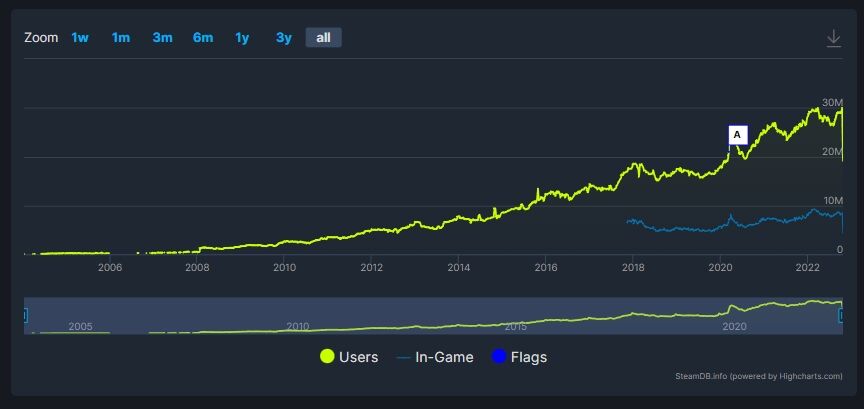The height and width of the screenshot is (409, 864).
Task: Set zoom range to 1w
Action: coord(80,37)
